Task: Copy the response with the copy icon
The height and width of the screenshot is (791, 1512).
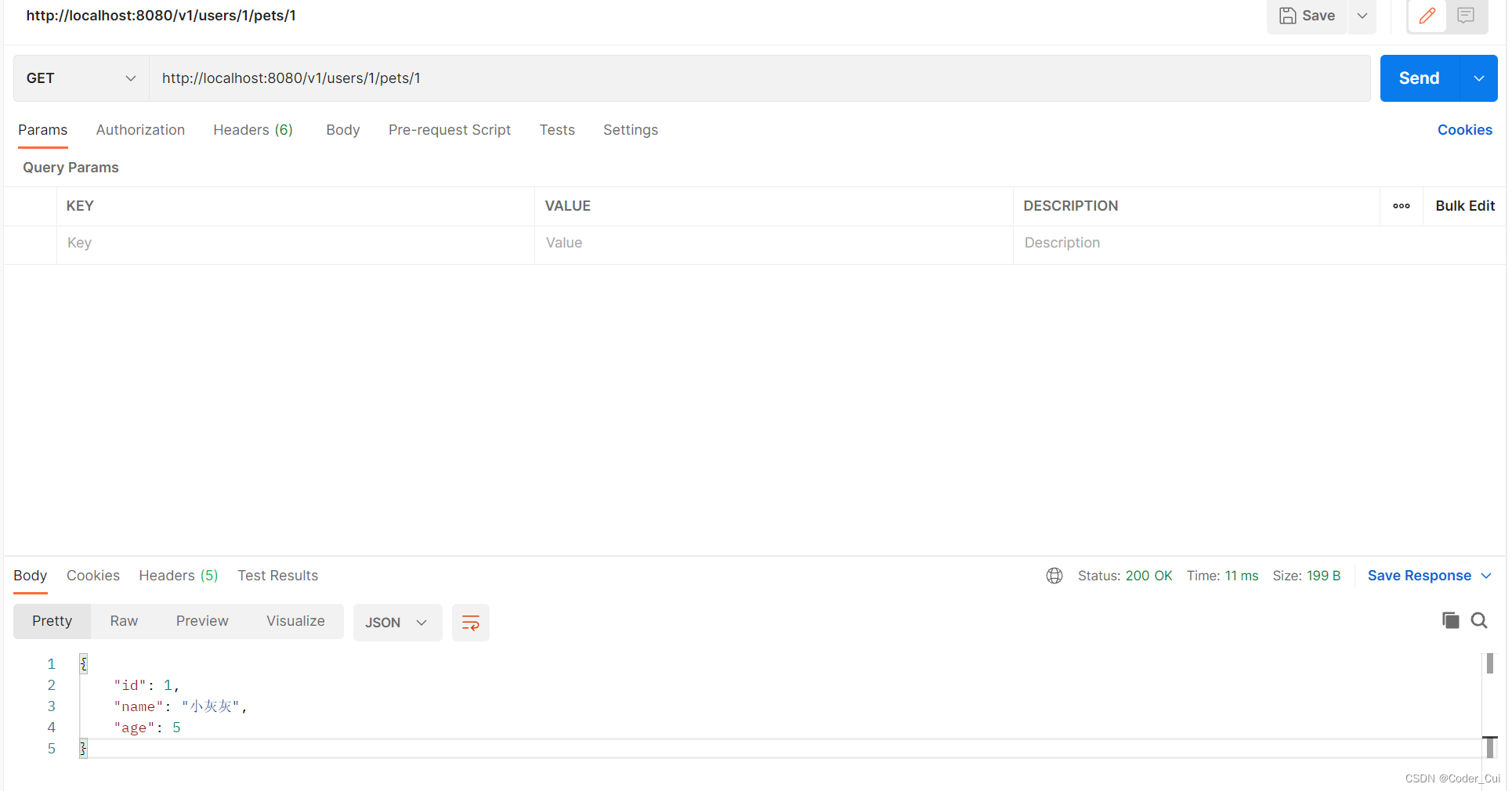Action: pyautogui.click(x=1451, y=620)
